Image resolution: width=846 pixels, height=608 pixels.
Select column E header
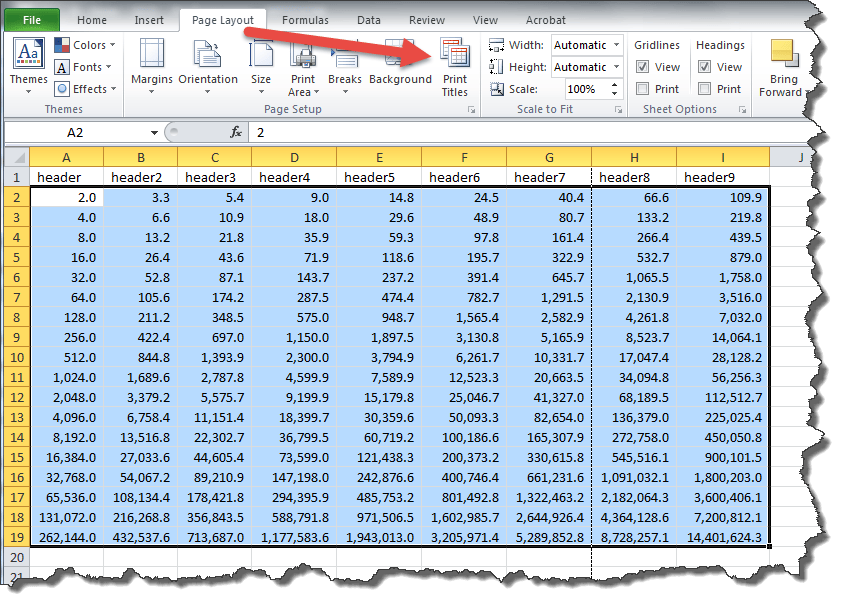(x=379, y=158)
